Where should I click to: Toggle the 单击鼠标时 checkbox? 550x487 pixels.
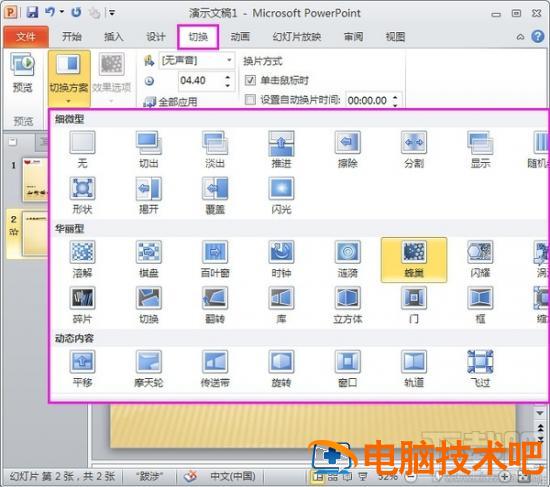[x=250, y=80]
